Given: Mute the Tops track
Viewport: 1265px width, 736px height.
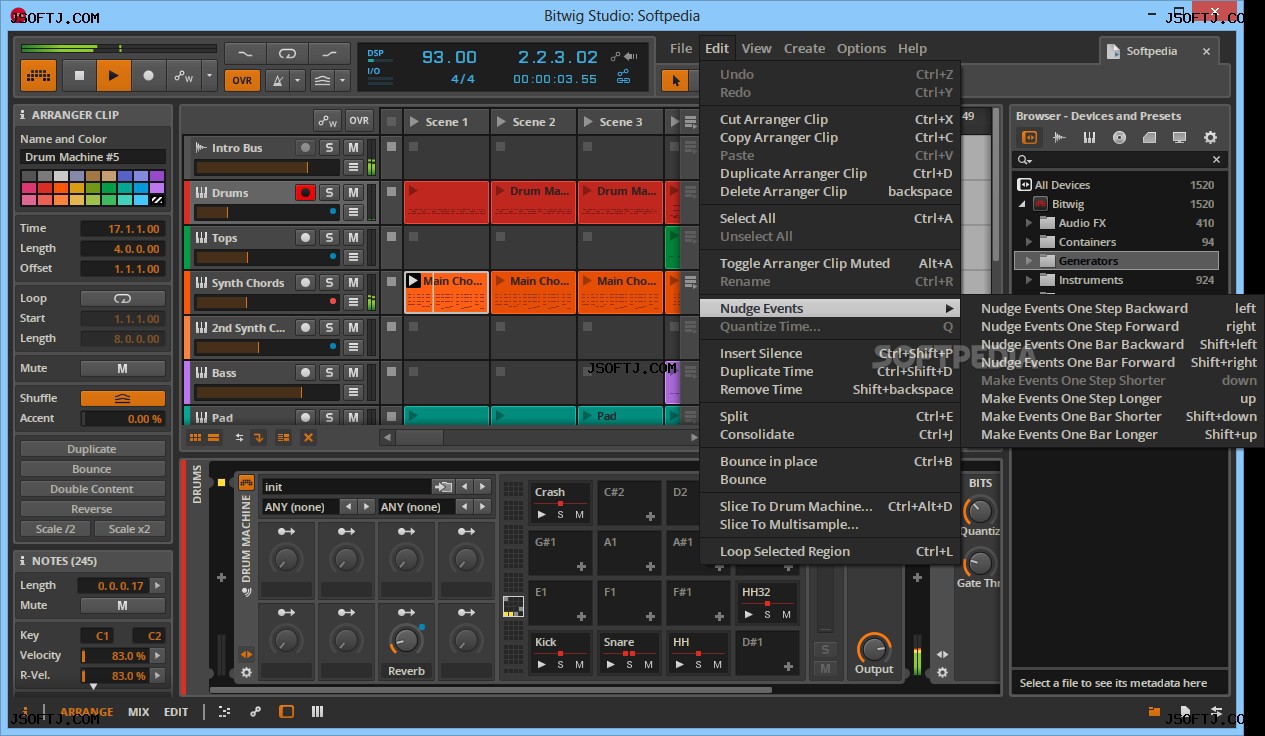Looking at the screenshot, I should (353, 237).
